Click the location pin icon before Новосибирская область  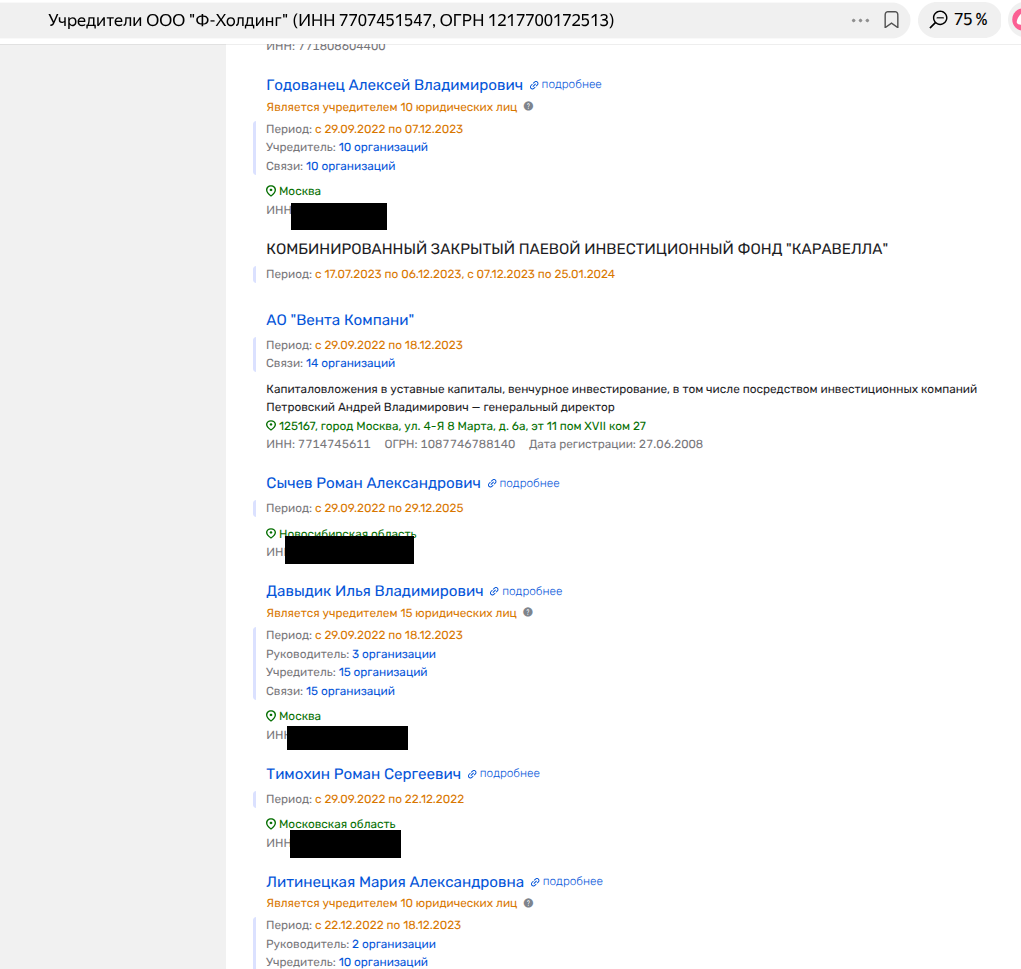click(x=271, y=534)
